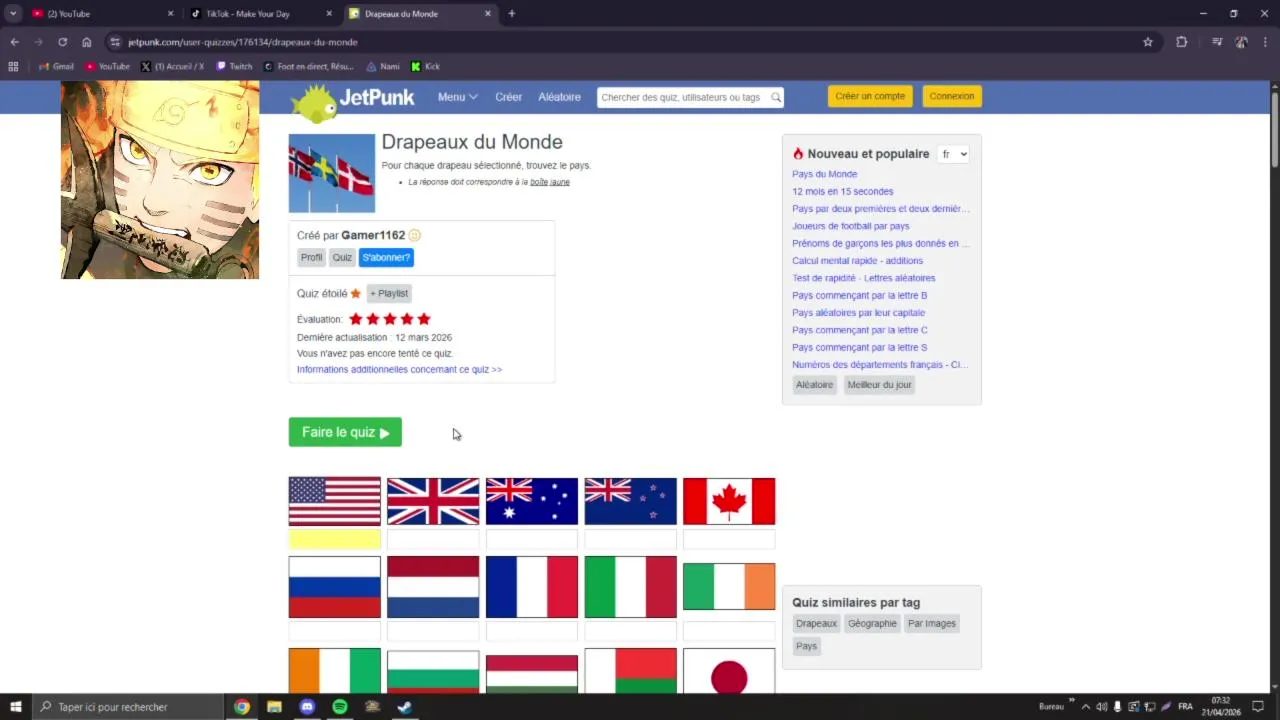
Task: Open File Explorer from the taskbar
Action: [x=274, y=707]
